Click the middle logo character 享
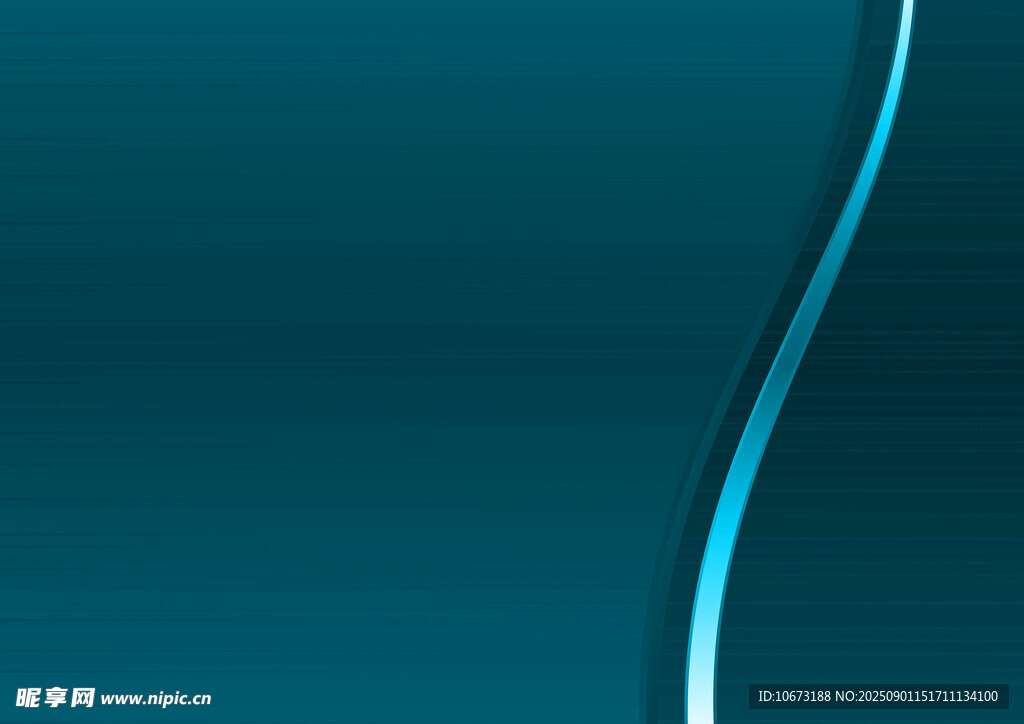Viewport: 1024px width, 724px height. (x=56, y=698)
